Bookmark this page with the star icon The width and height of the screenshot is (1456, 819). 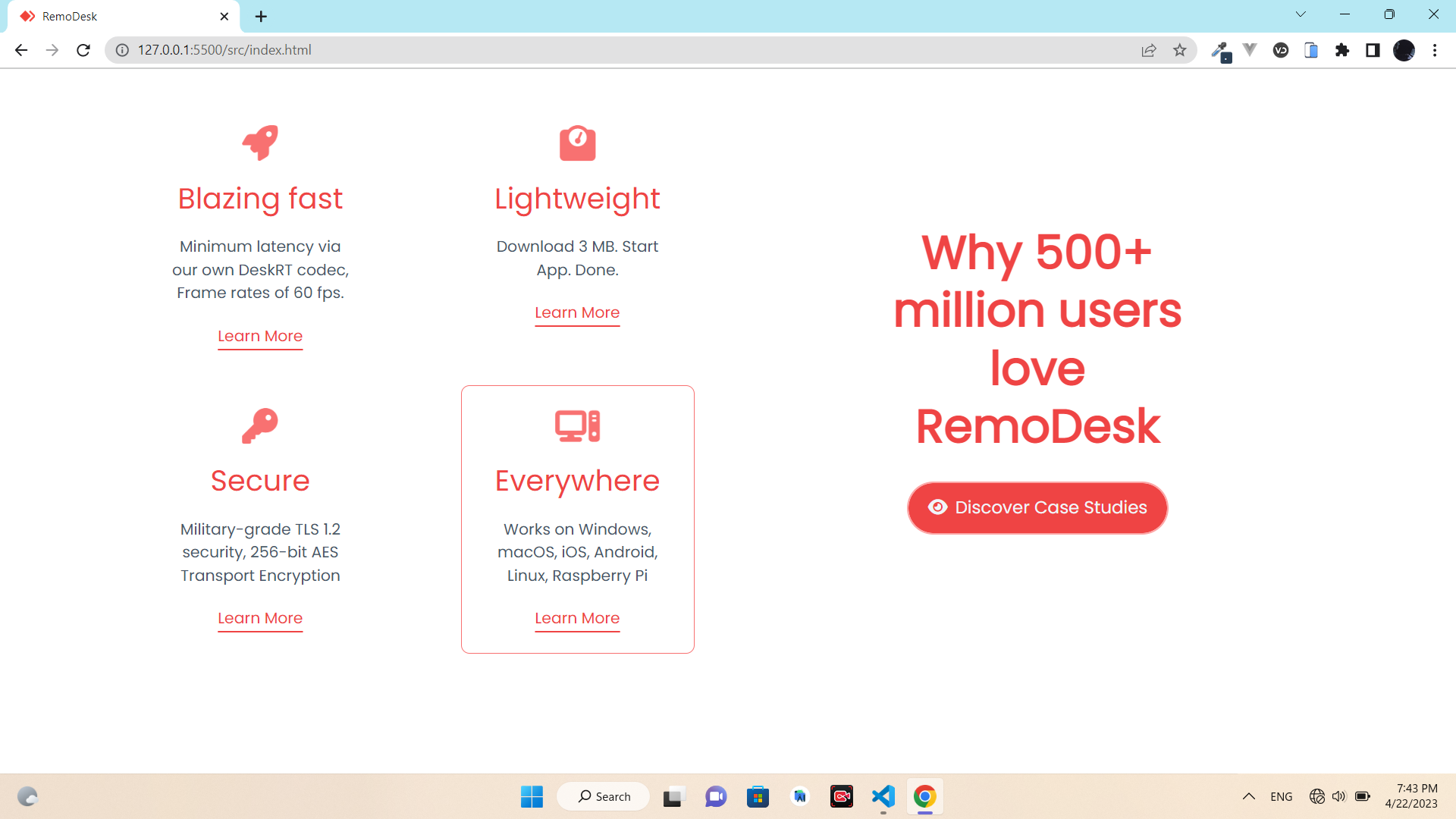click(1179, 50)
